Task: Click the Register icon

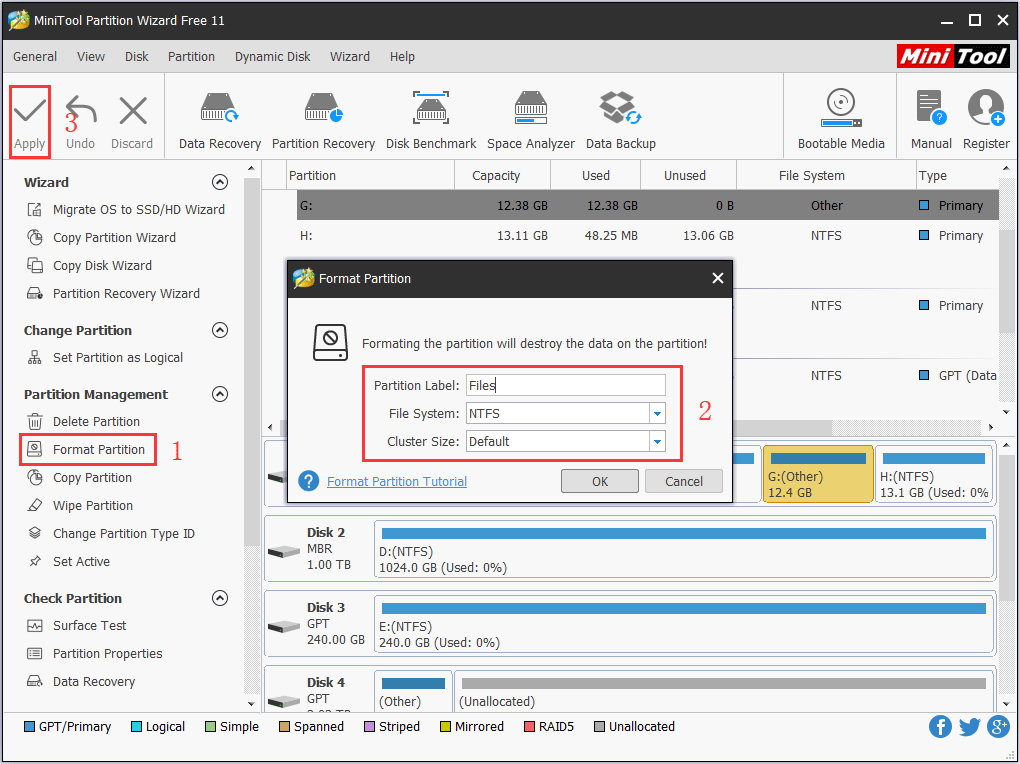Action: tap(986, 122)
